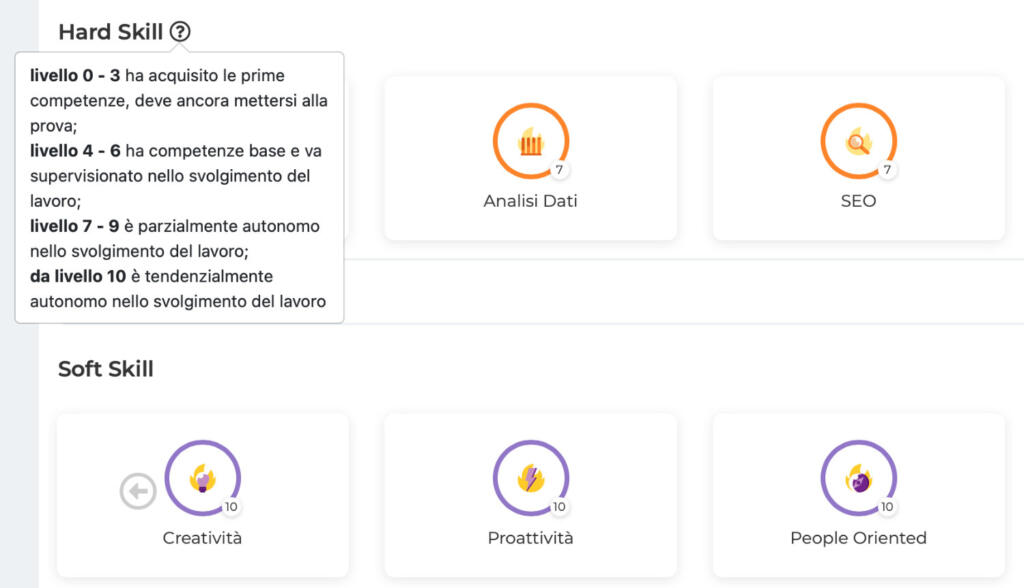
Task: Click the skill level tooltip text
Action: [x=178, y=188]
